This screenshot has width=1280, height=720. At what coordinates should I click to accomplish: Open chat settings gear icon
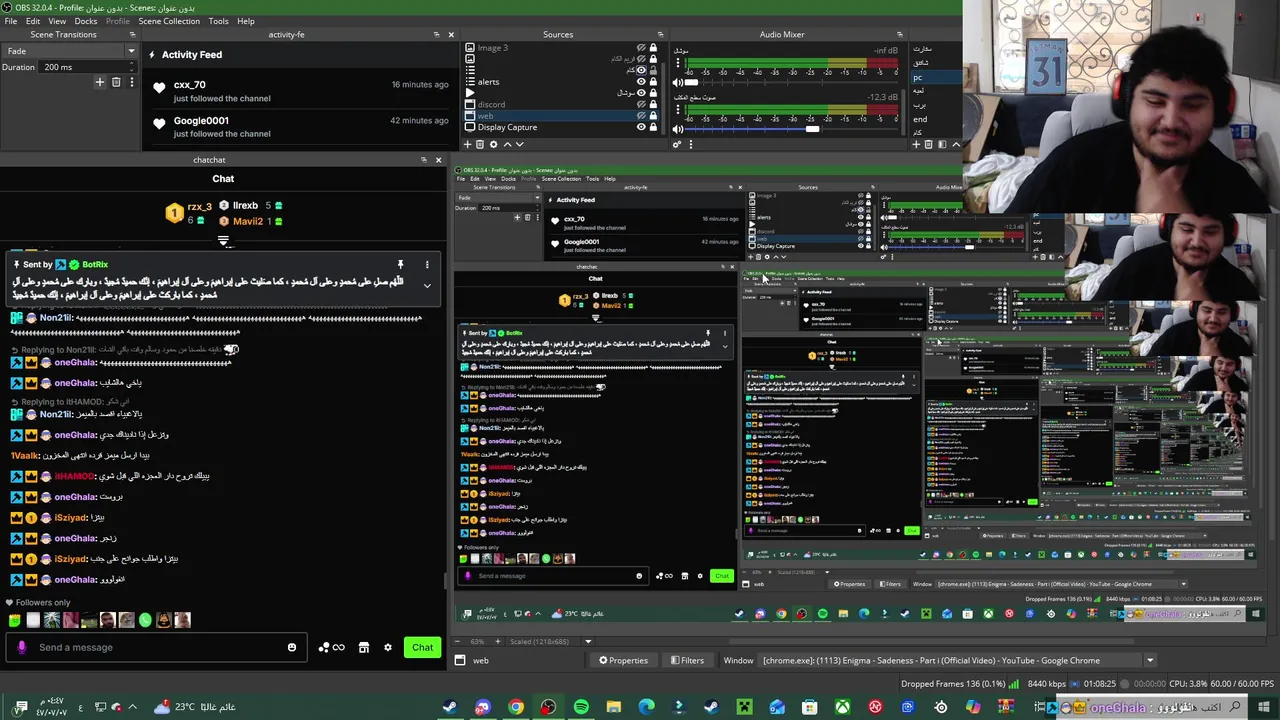point(388,647)
